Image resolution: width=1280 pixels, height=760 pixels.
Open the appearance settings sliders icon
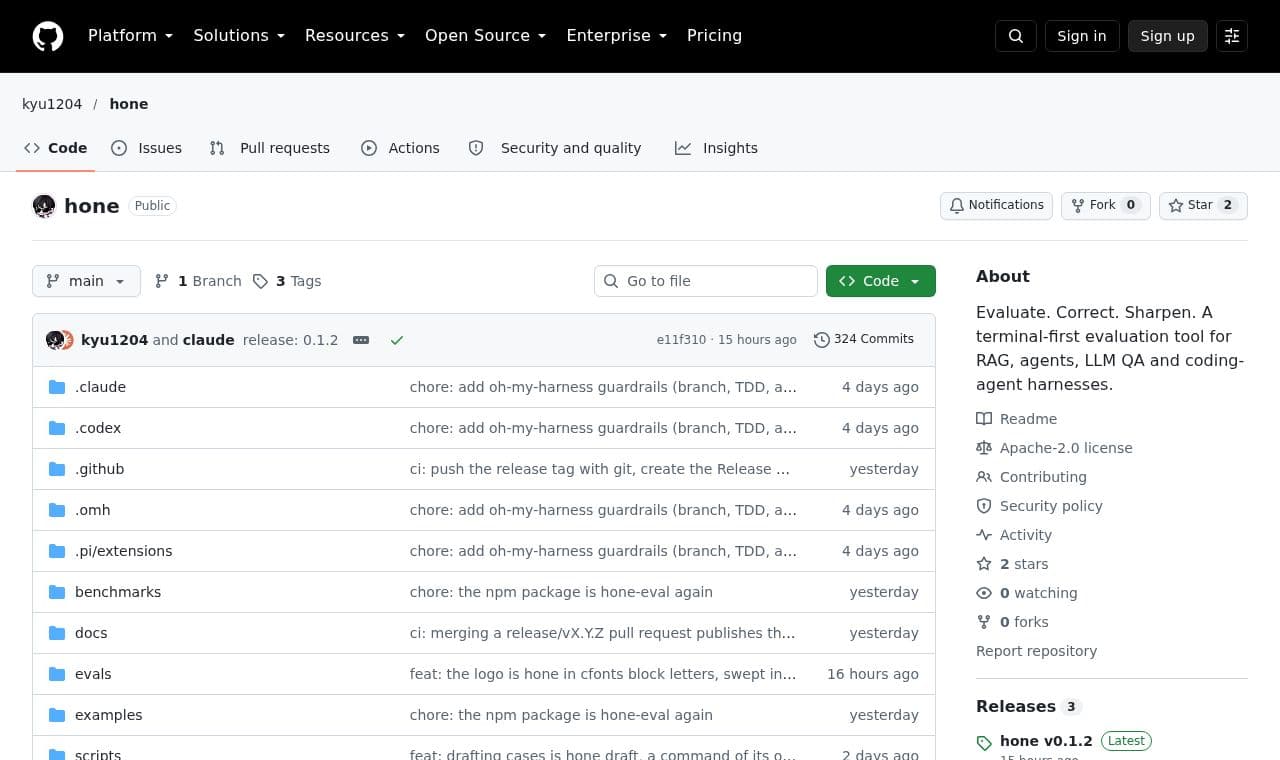1232,36
